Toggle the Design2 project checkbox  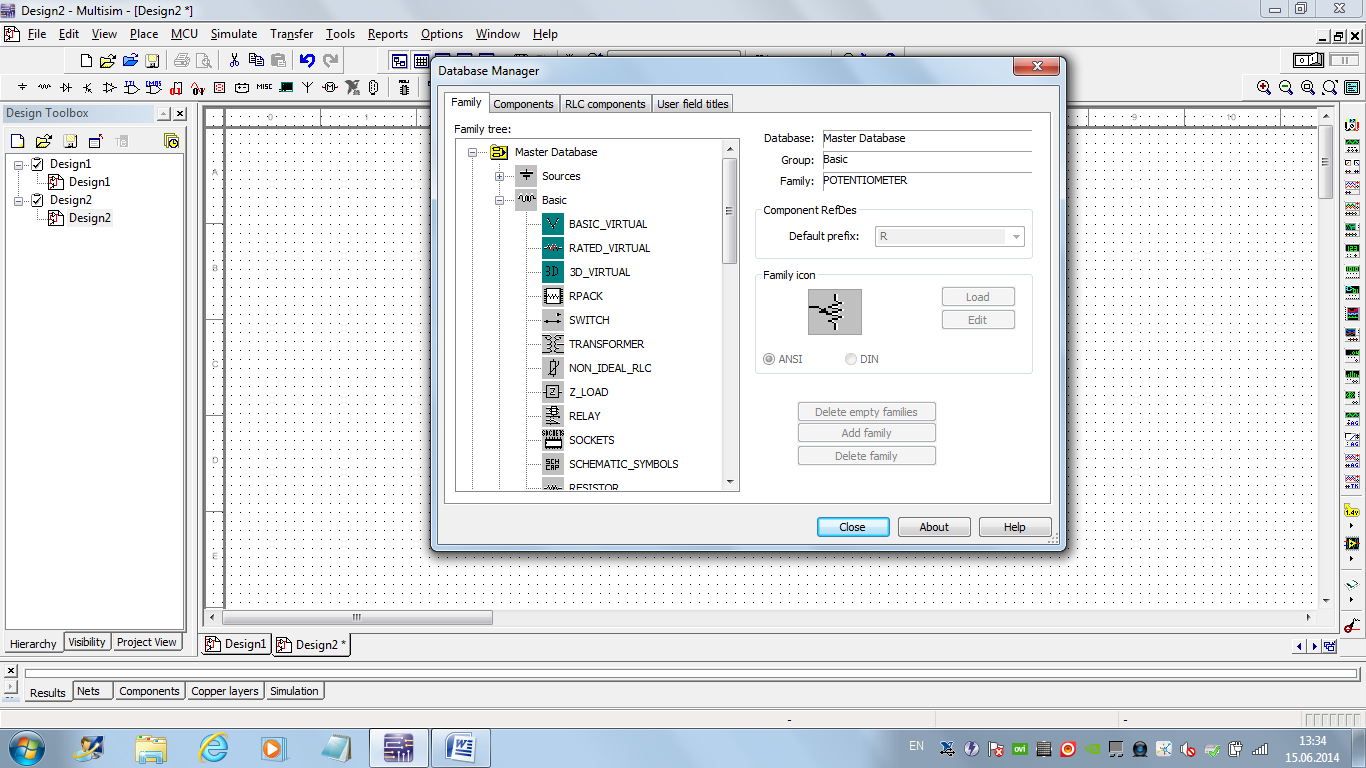coord(37,200)
